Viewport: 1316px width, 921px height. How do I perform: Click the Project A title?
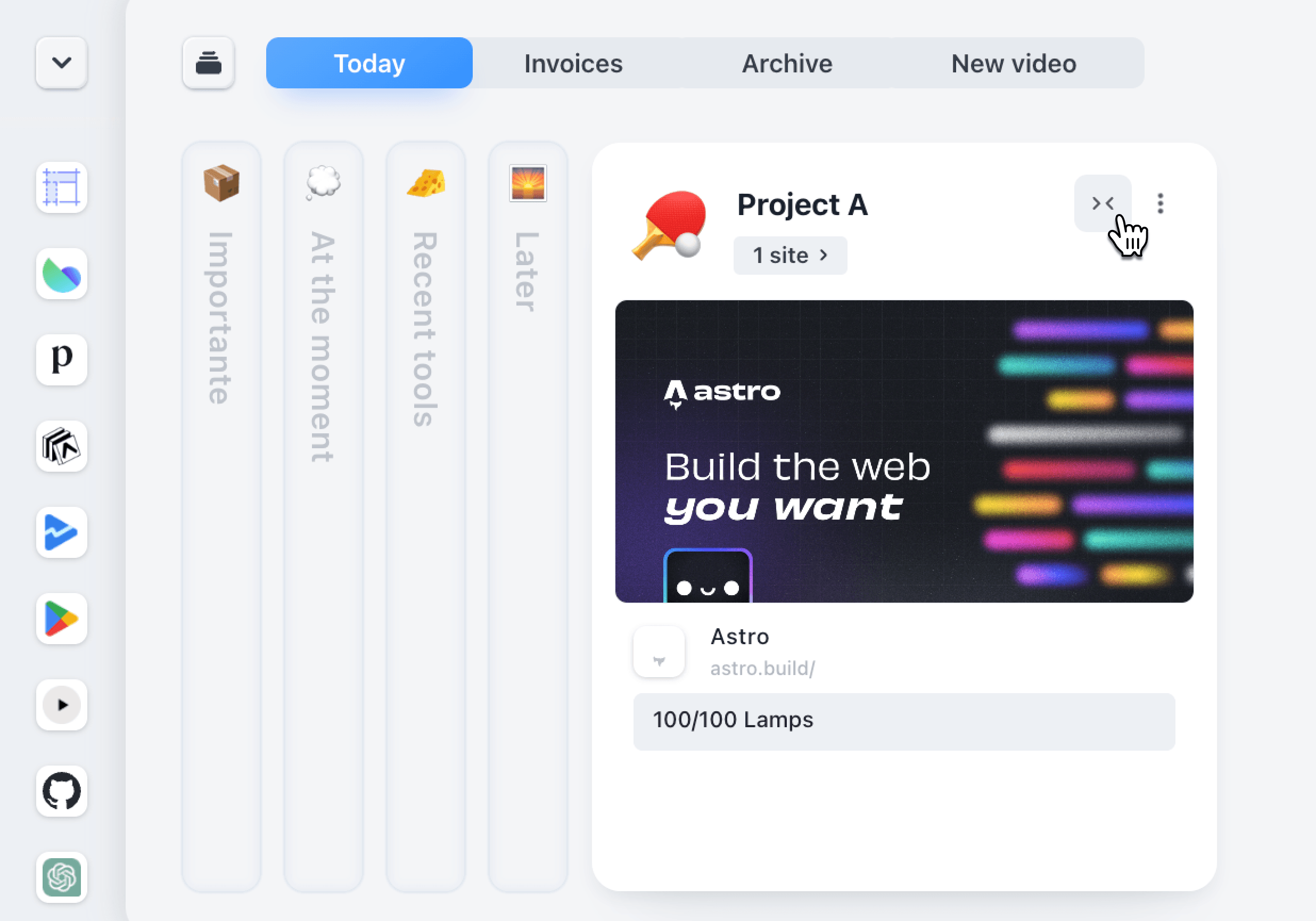[x=802, y=204]
